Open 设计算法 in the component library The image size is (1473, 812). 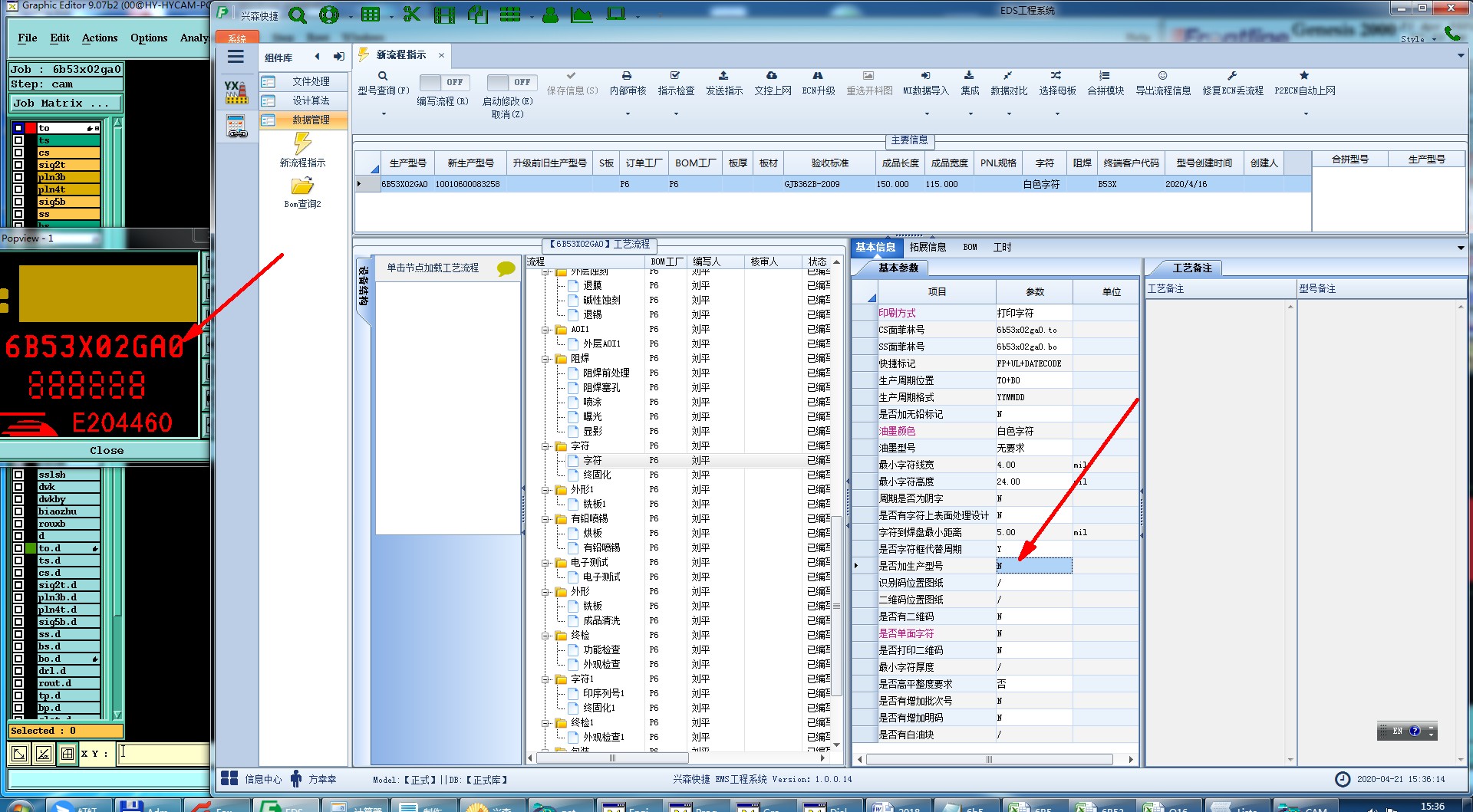pyautogui.click(x=303, y=100)
